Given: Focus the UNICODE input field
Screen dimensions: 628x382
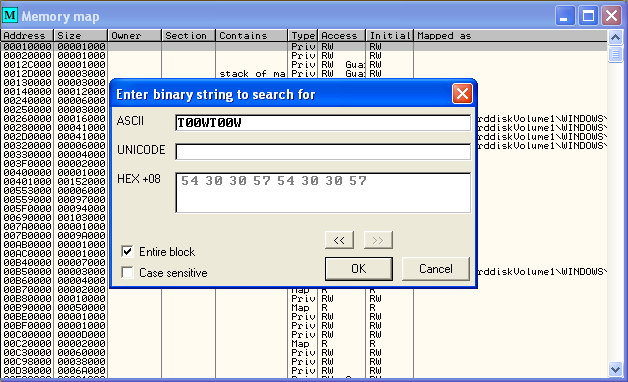Looking at the screenshot, I should tap(323, 152).
